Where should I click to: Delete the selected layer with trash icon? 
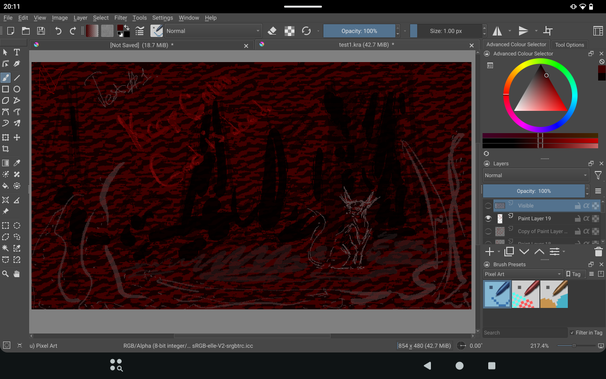click(x=598, y=252)
